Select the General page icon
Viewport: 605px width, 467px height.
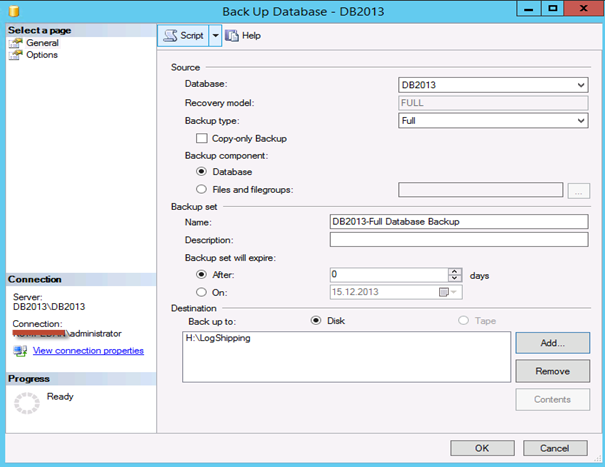(x=16, y=43)
